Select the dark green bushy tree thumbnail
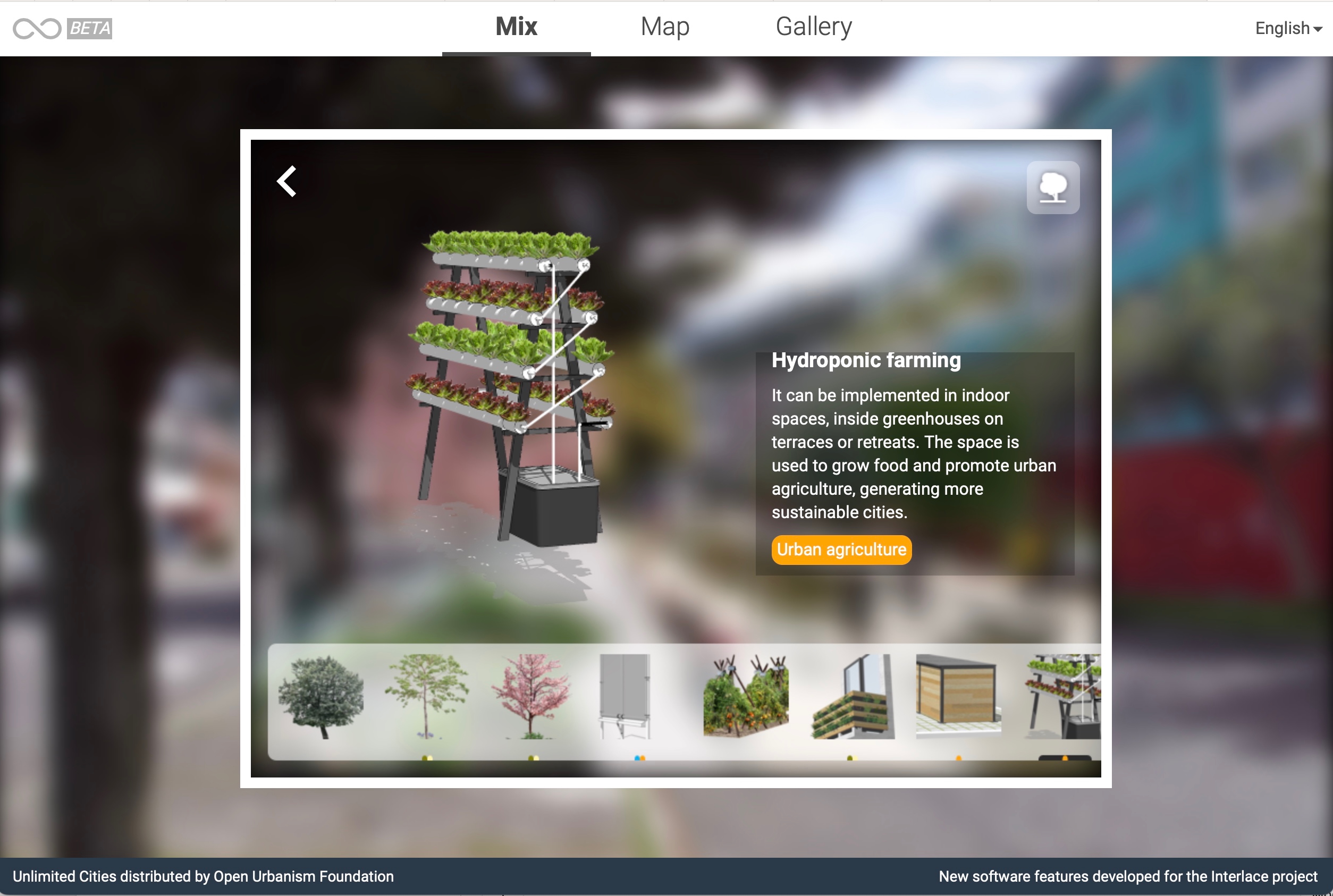This screenshot has width=1333, height=896. click(320, 697)
